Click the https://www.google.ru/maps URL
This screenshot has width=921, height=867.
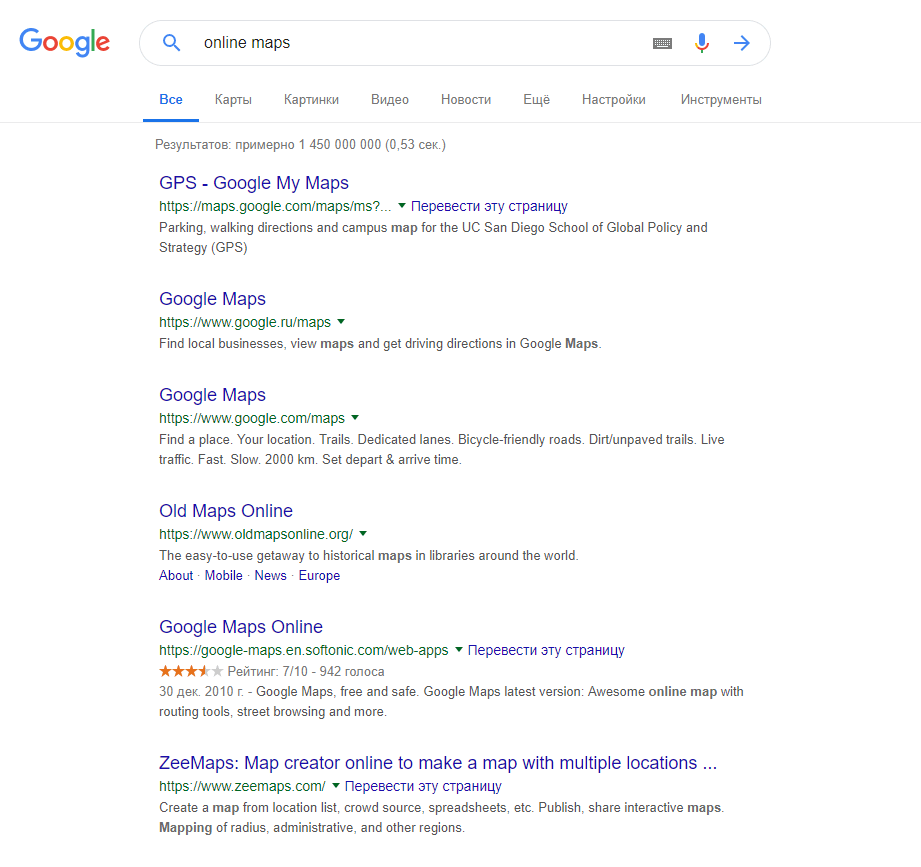[245, 322]
